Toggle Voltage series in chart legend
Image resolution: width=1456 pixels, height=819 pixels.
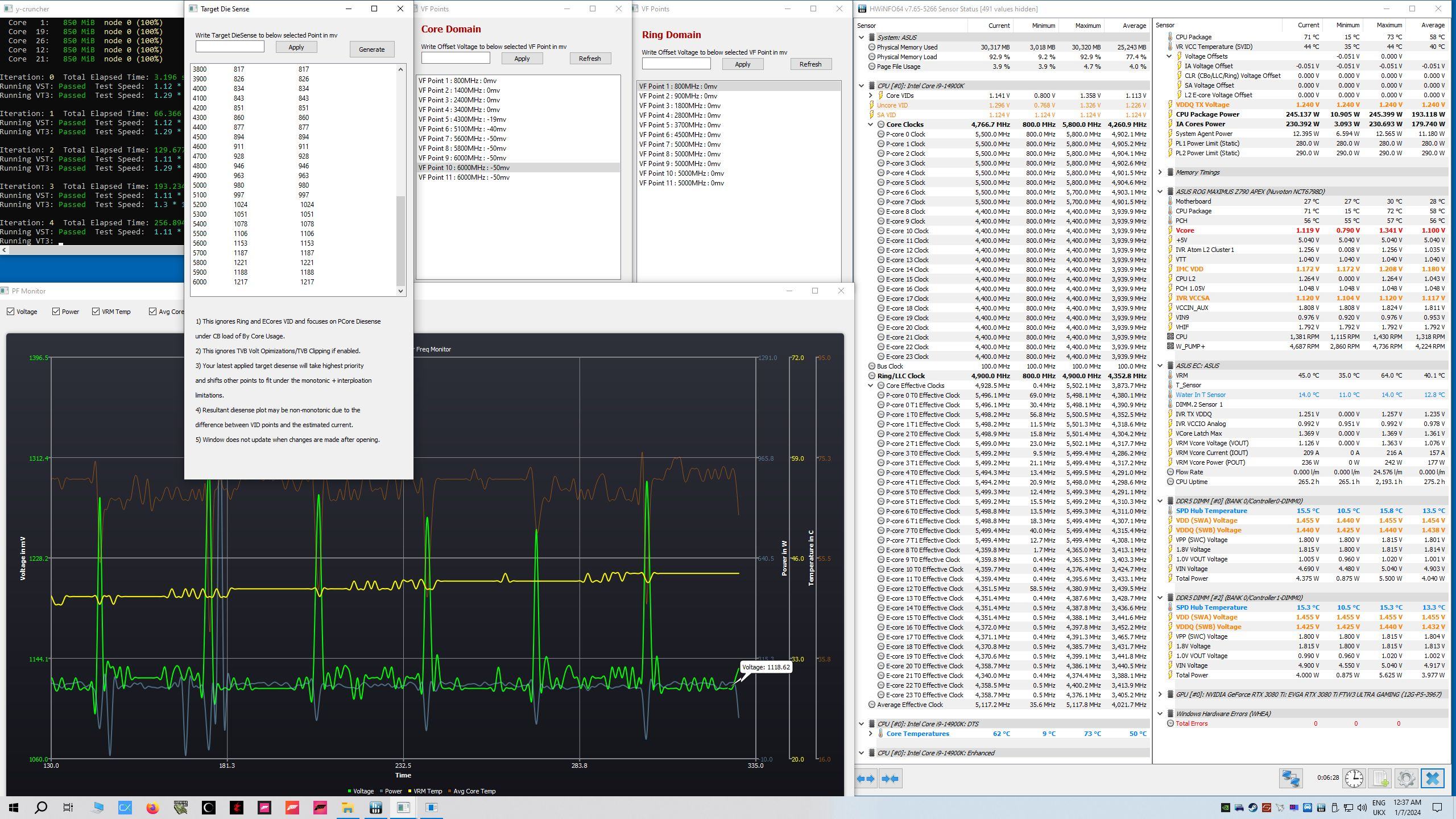click(x=361, y=791)
